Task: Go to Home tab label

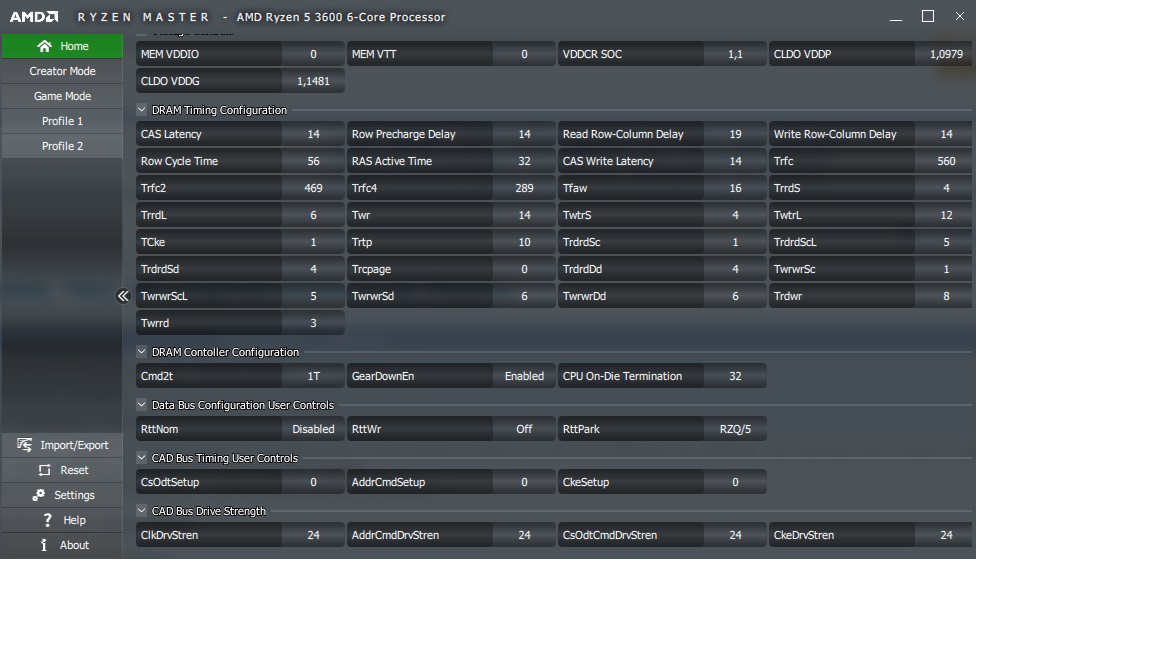Action: [x=74, y=46]
